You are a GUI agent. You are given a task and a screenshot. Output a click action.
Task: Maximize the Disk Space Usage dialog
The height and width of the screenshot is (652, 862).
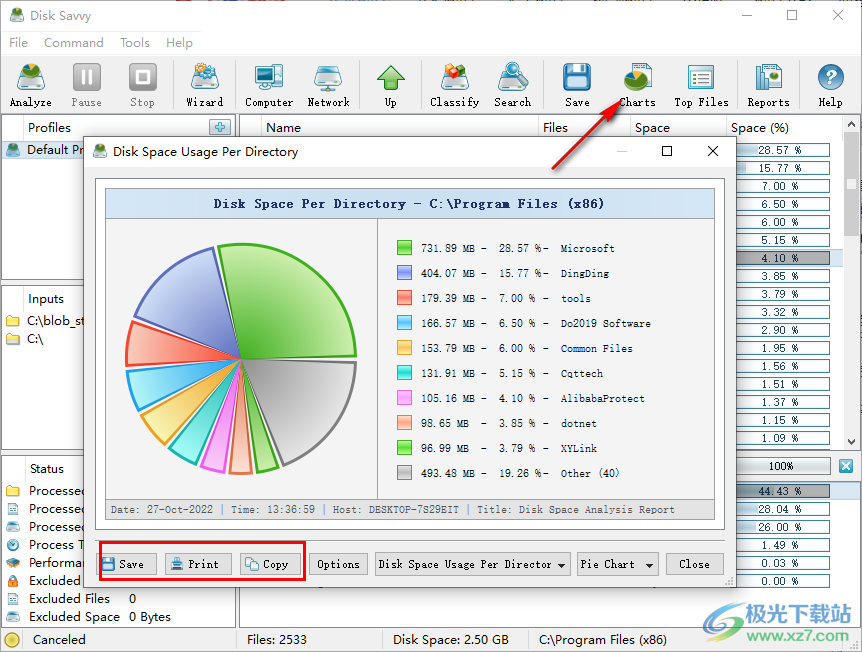(x=667, y=151)
